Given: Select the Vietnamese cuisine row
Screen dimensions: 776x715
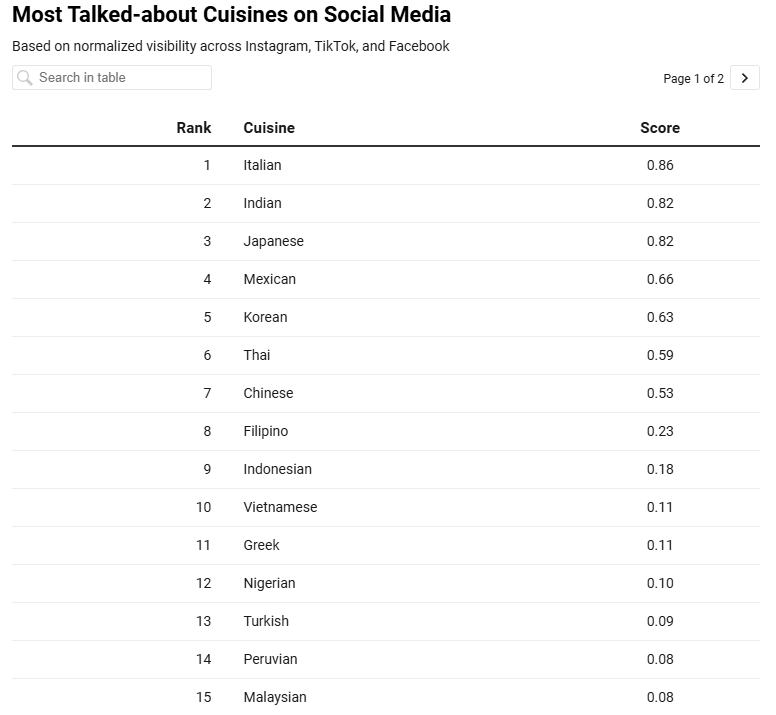Looking at the screenshot, I should [386, 507].
